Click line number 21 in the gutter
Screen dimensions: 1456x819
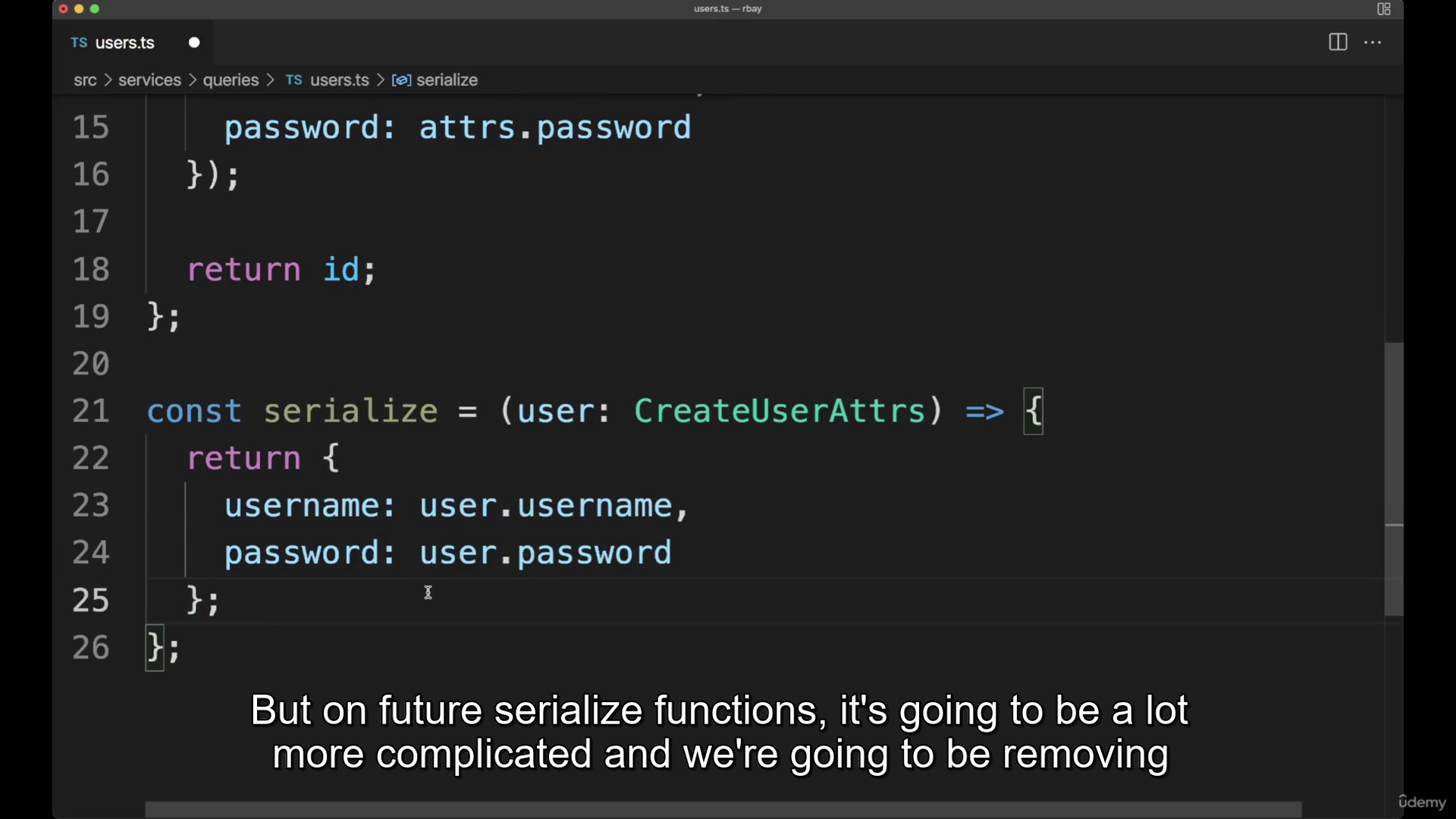pyautogui.click(x=91, y=411)
